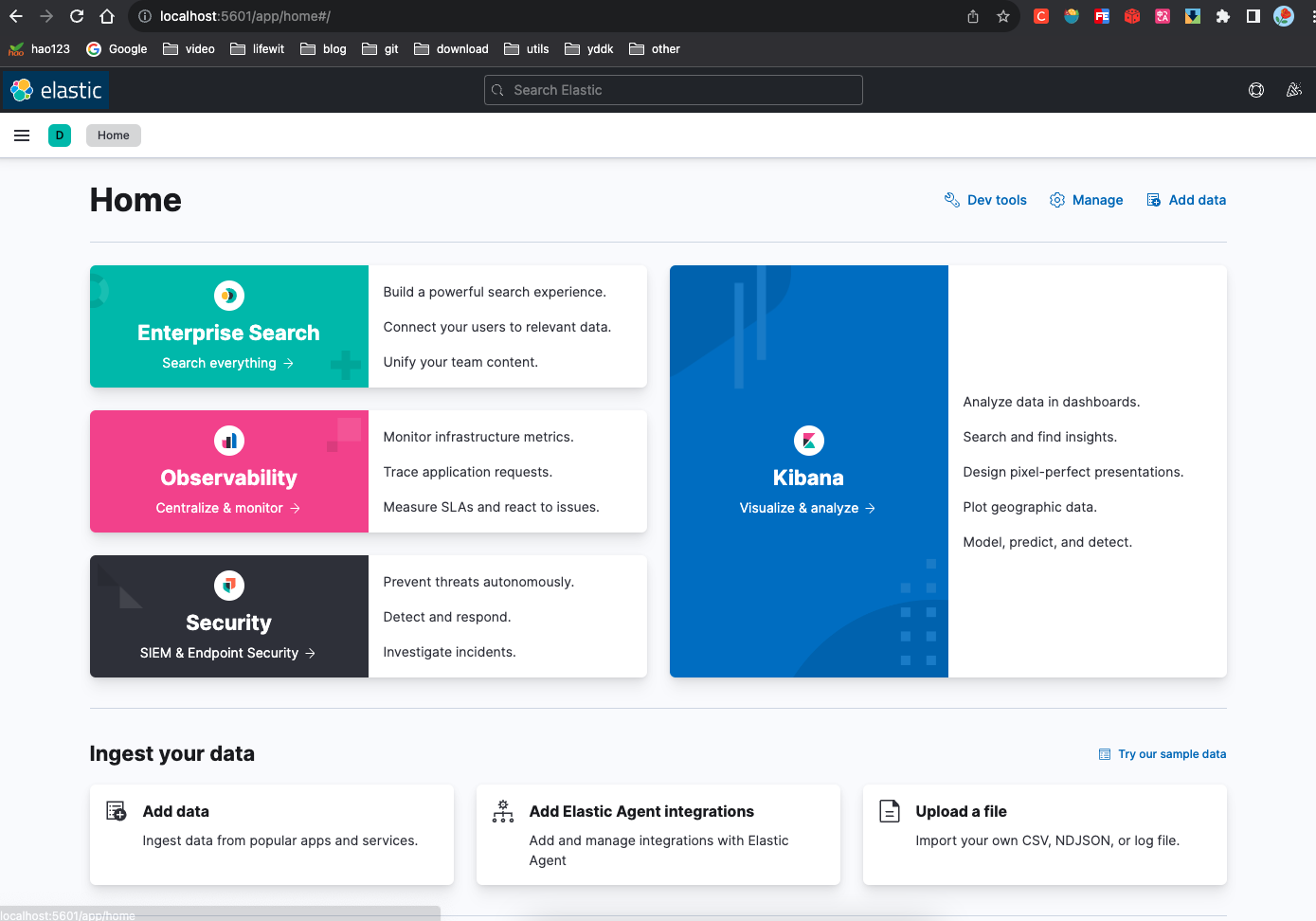
Task: Click Try our sample data link
Action: [x=1163, y=754]
